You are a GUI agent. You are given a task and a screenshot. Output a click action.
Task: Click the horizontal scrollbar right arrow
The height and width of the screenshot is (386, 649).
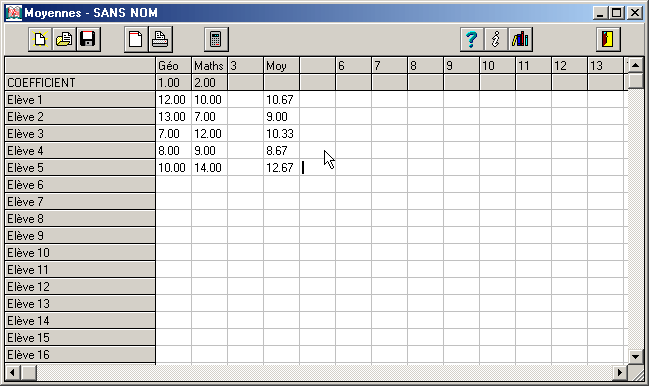coord(620,372)
